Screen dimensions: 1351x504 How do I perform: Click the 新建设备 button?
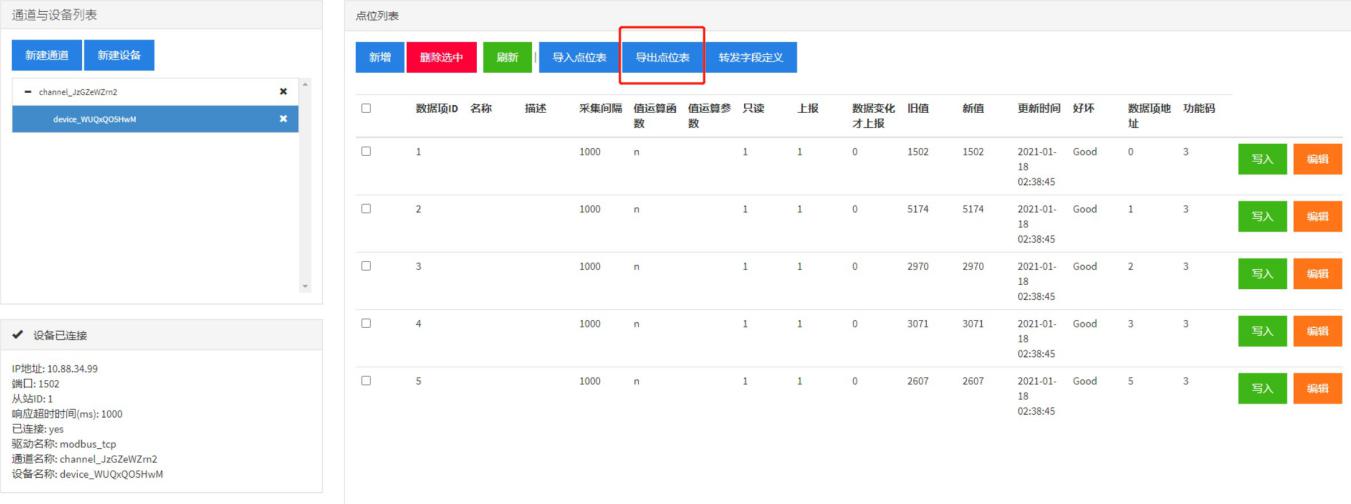click(x=119, y=56)
